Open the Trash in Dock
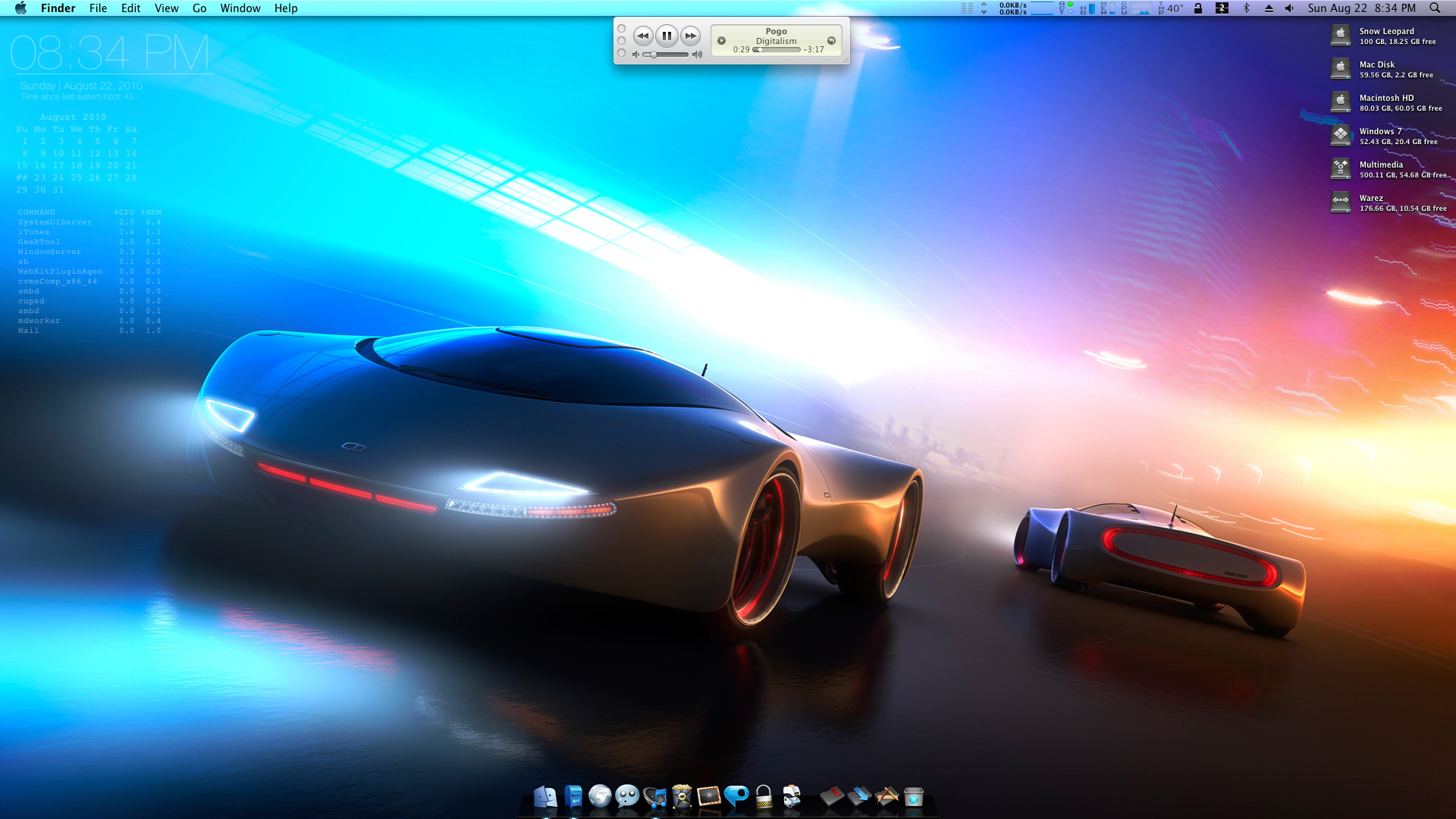 pos(914,797)
